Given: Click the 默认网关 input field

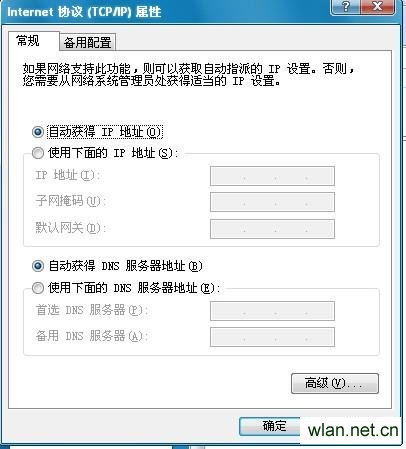Looking at the screenshot, I should (272, 229).
